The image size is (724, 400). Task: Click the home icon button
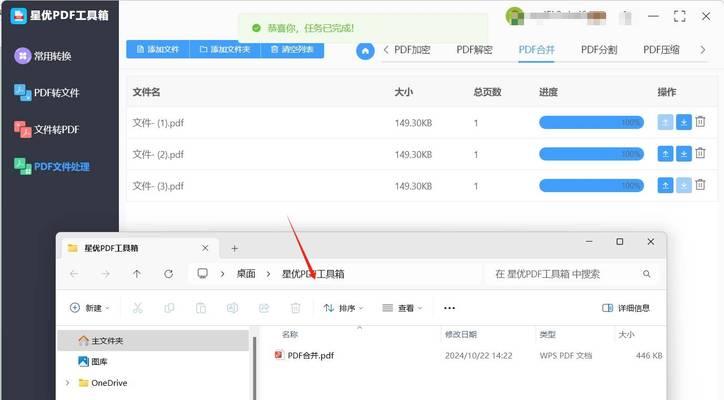[x=365, y=51]
